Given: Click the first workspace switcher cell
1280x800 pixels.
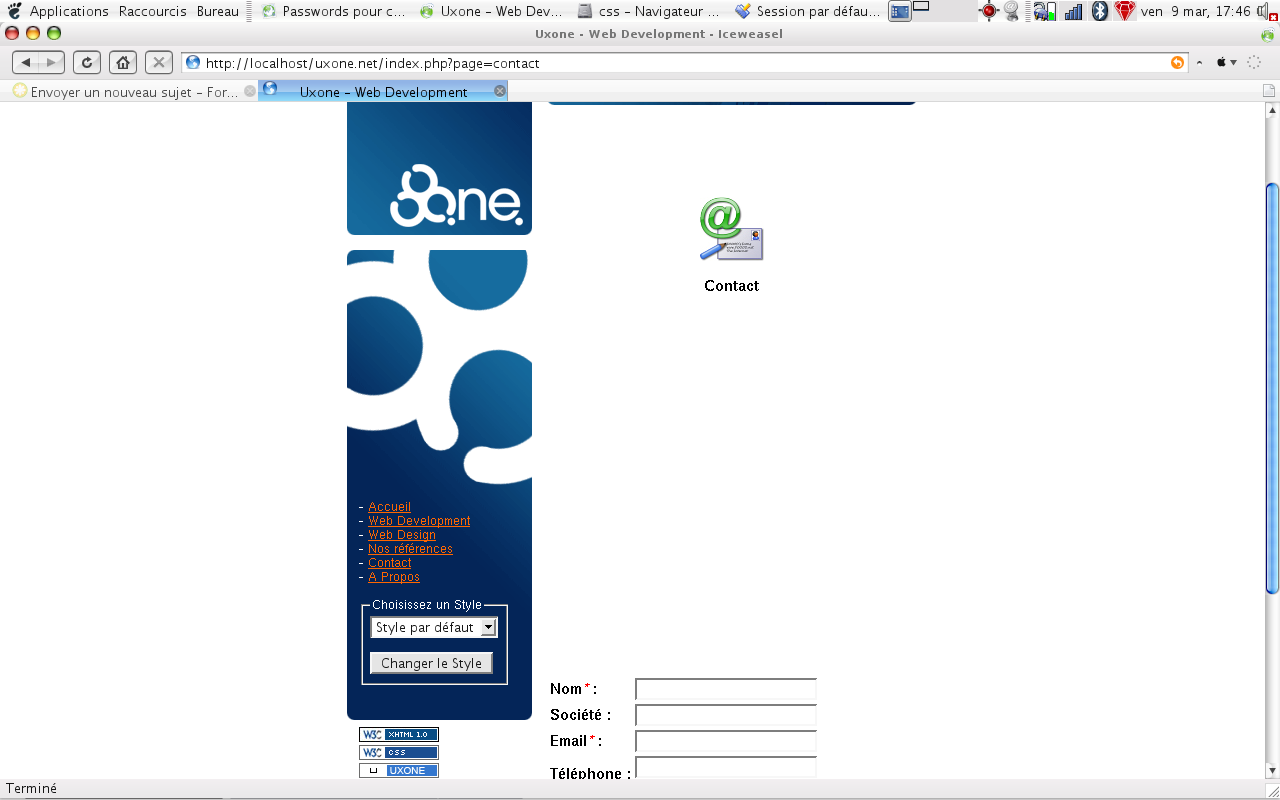Looking at the screenshot, I should point(900,11).
